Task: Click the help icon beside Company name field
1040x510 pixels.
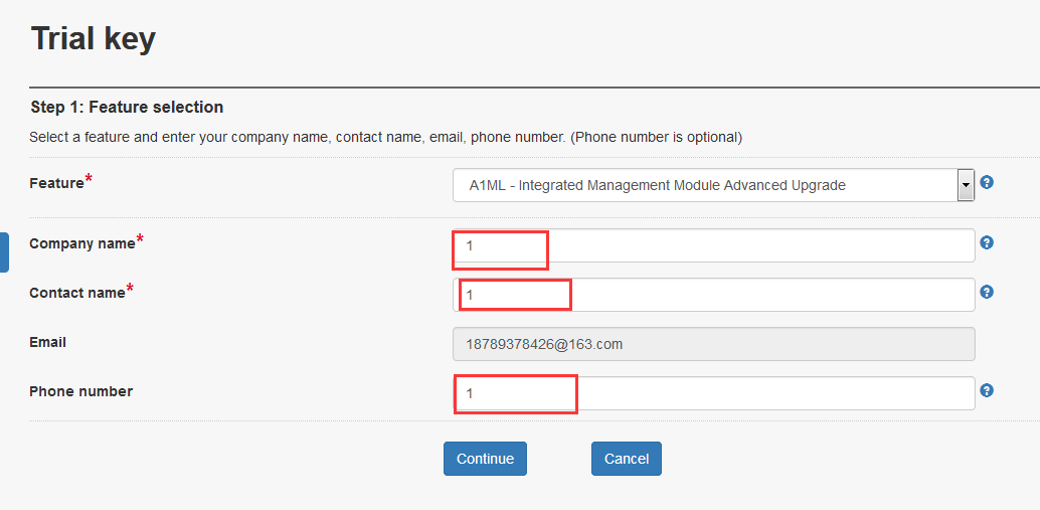Action: tap(986, 243)
